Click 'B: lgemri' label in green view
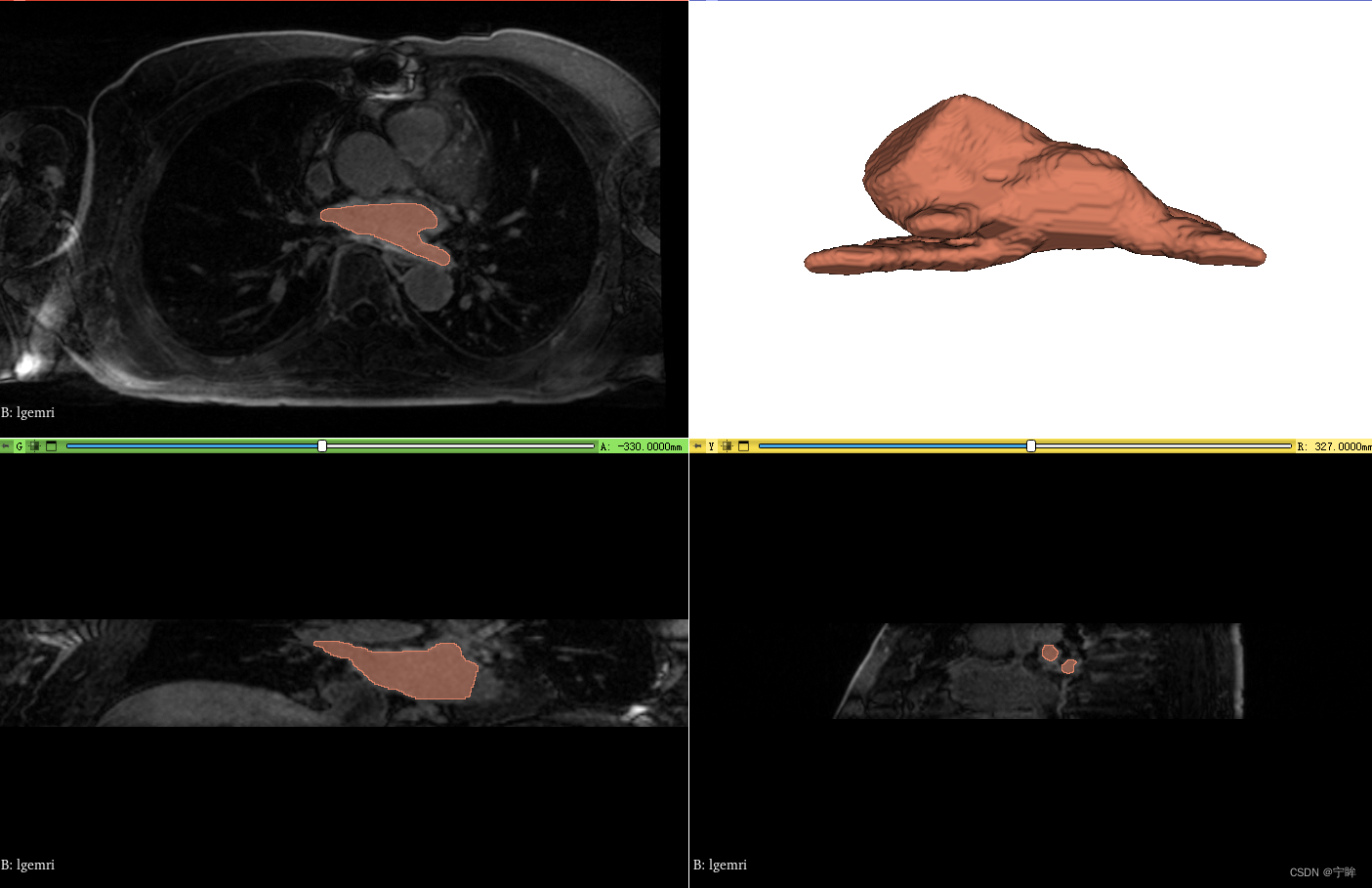This screenshot has width=1372, height=888. point(28,865)
